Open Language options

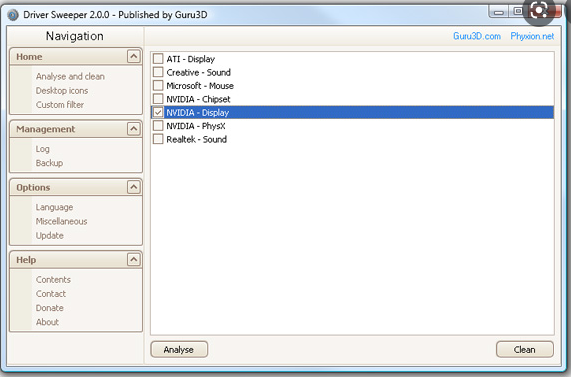pyautogui.click(x=54, y=207)
